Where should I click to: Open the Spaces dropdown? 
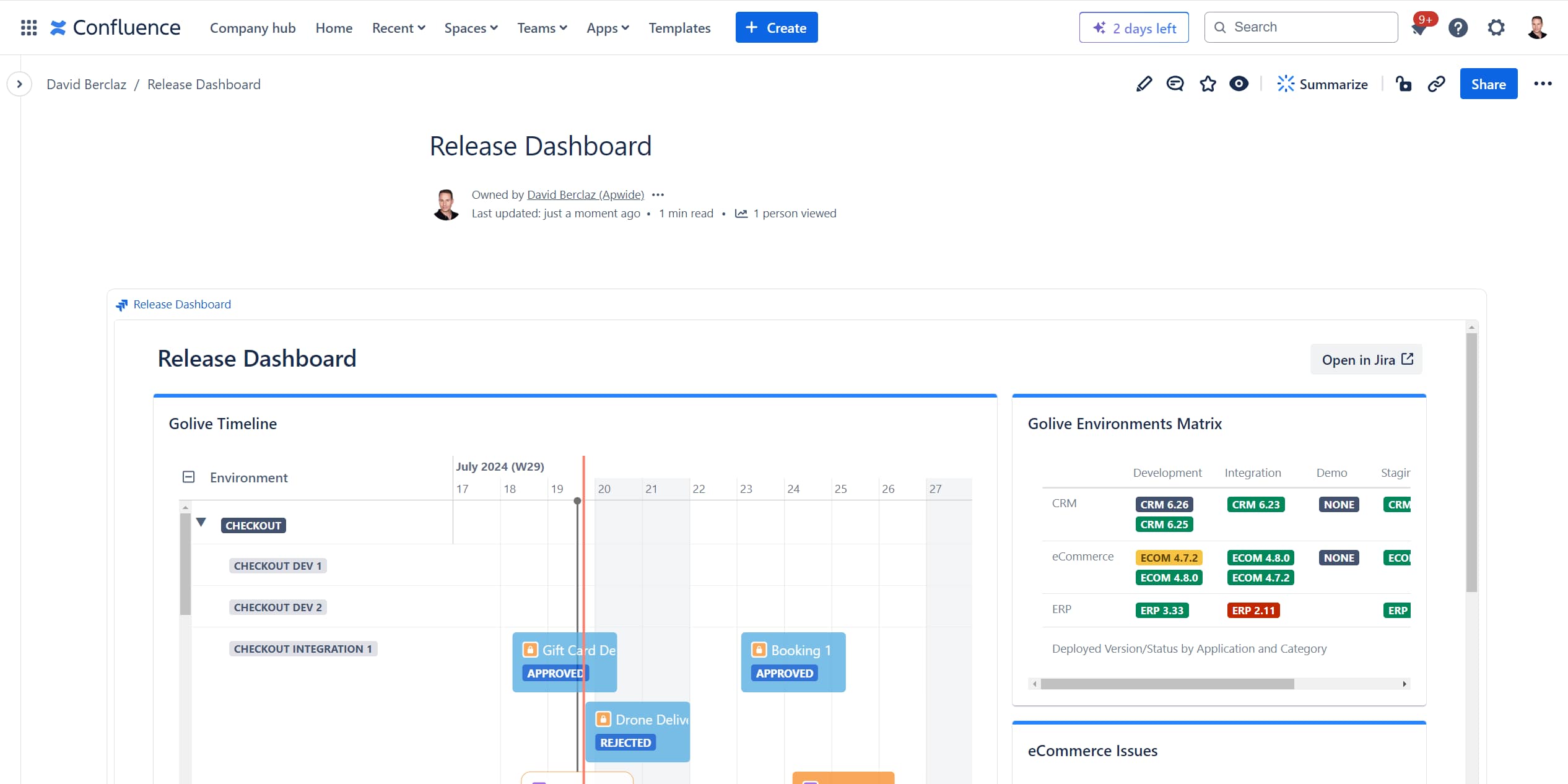point(471,28)
